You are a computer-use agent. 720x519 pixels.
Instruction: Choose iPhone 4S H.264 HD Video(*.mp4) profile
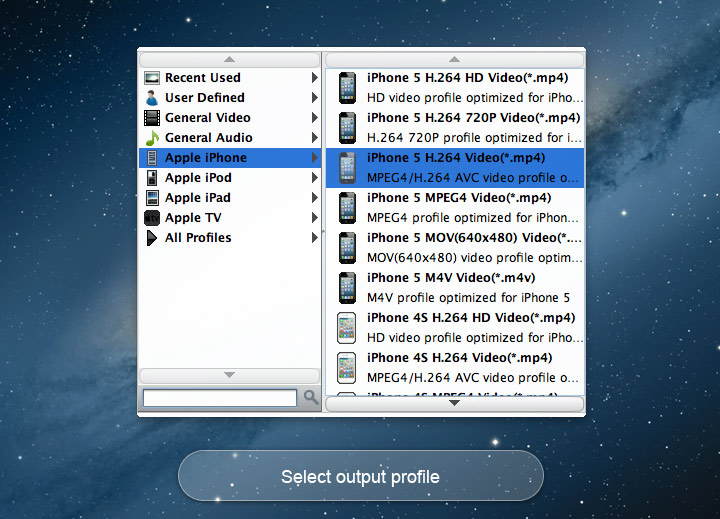pos(455,327)
